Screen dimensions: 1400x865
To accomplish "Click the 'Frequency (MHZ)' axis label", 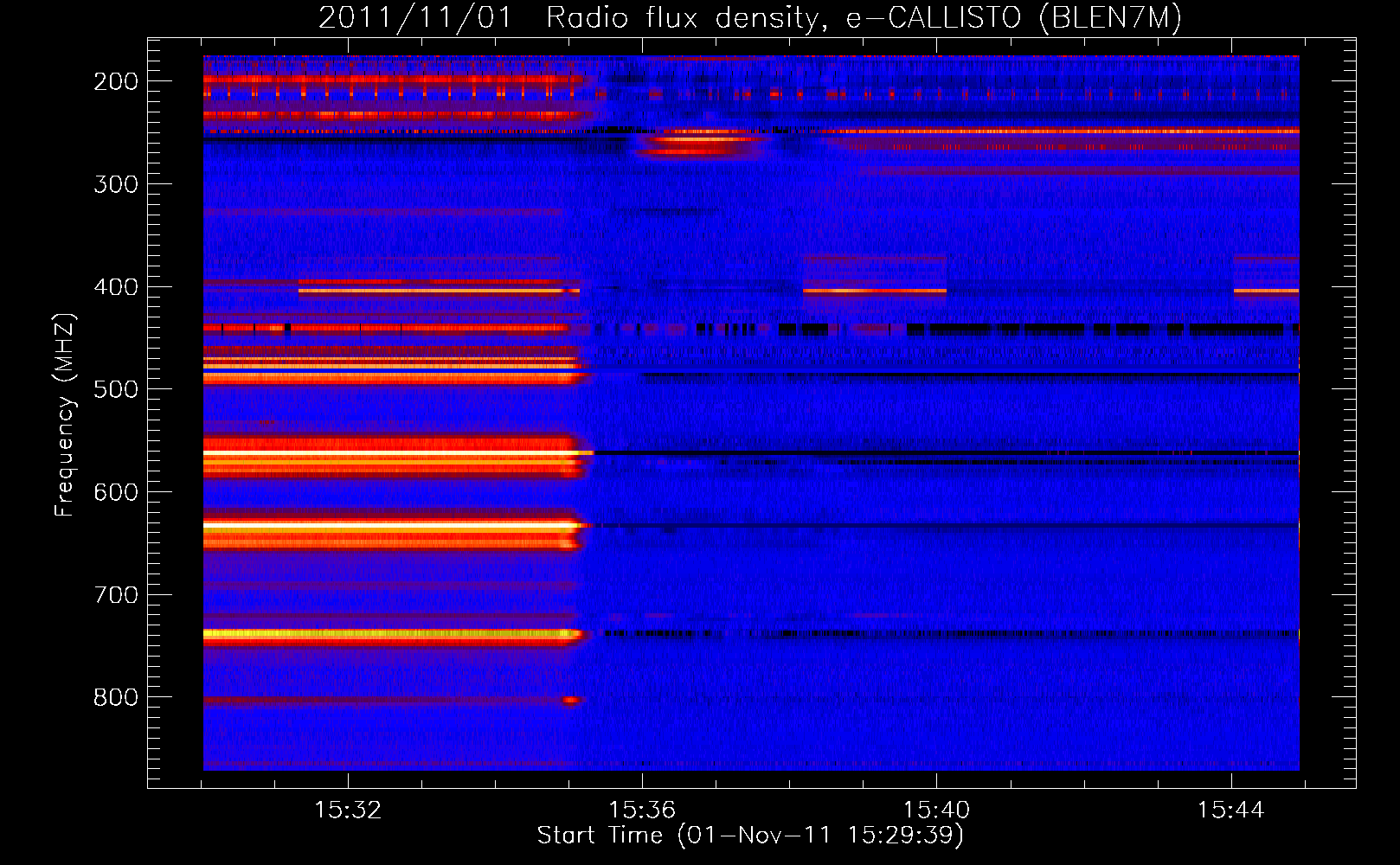I will click(x=65, y=414).
